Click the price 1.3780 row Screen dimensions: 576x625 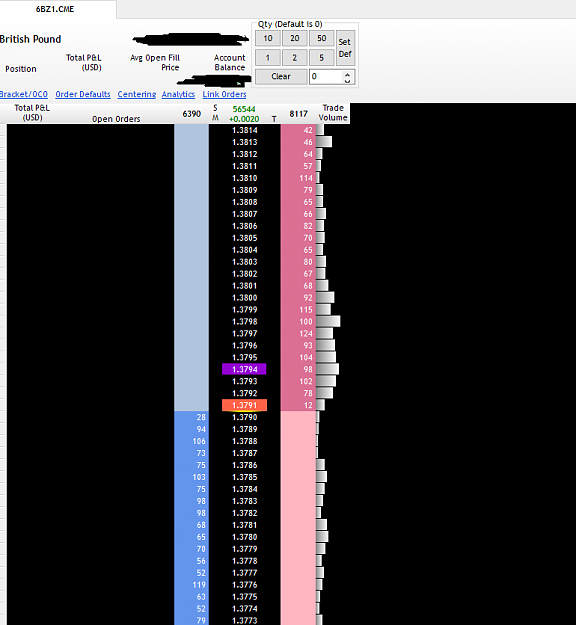pos(244,537)
